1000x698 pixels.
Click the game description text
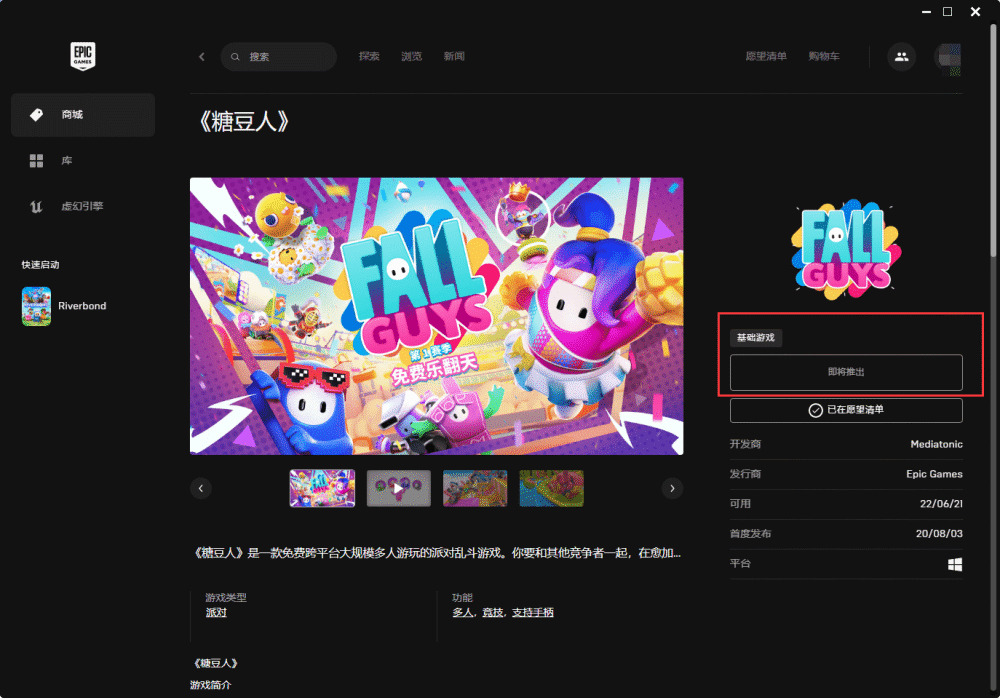pos(437,553)
